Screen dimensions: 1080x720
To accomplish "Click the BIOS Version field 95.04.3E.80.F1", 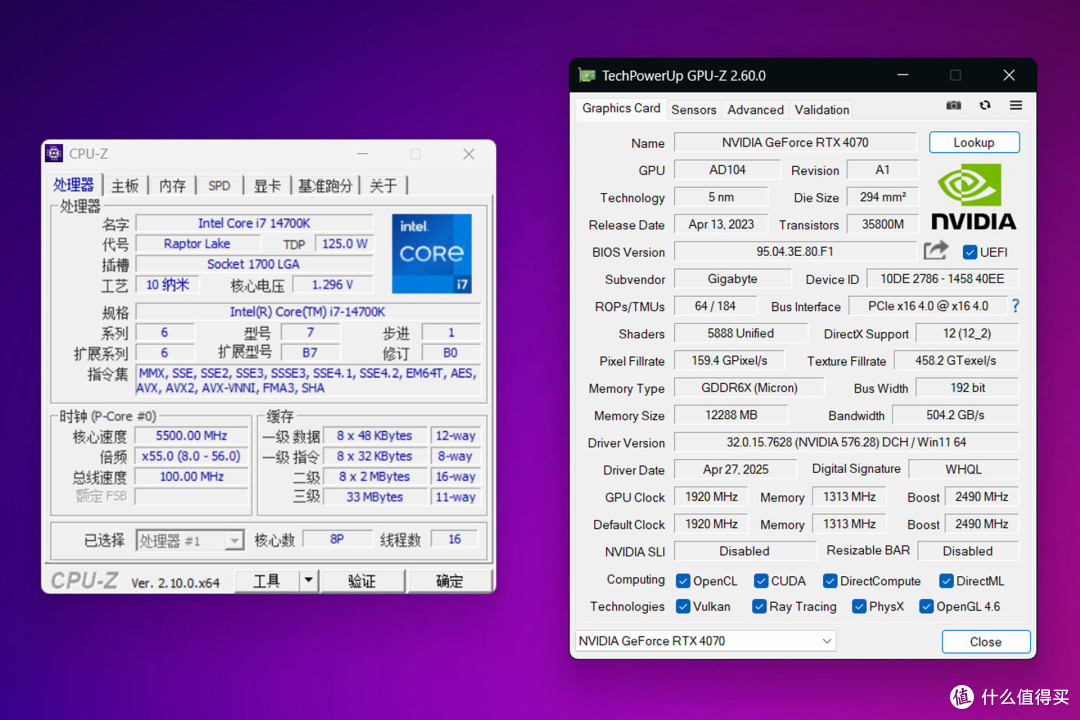I will (x=795, y=251).
